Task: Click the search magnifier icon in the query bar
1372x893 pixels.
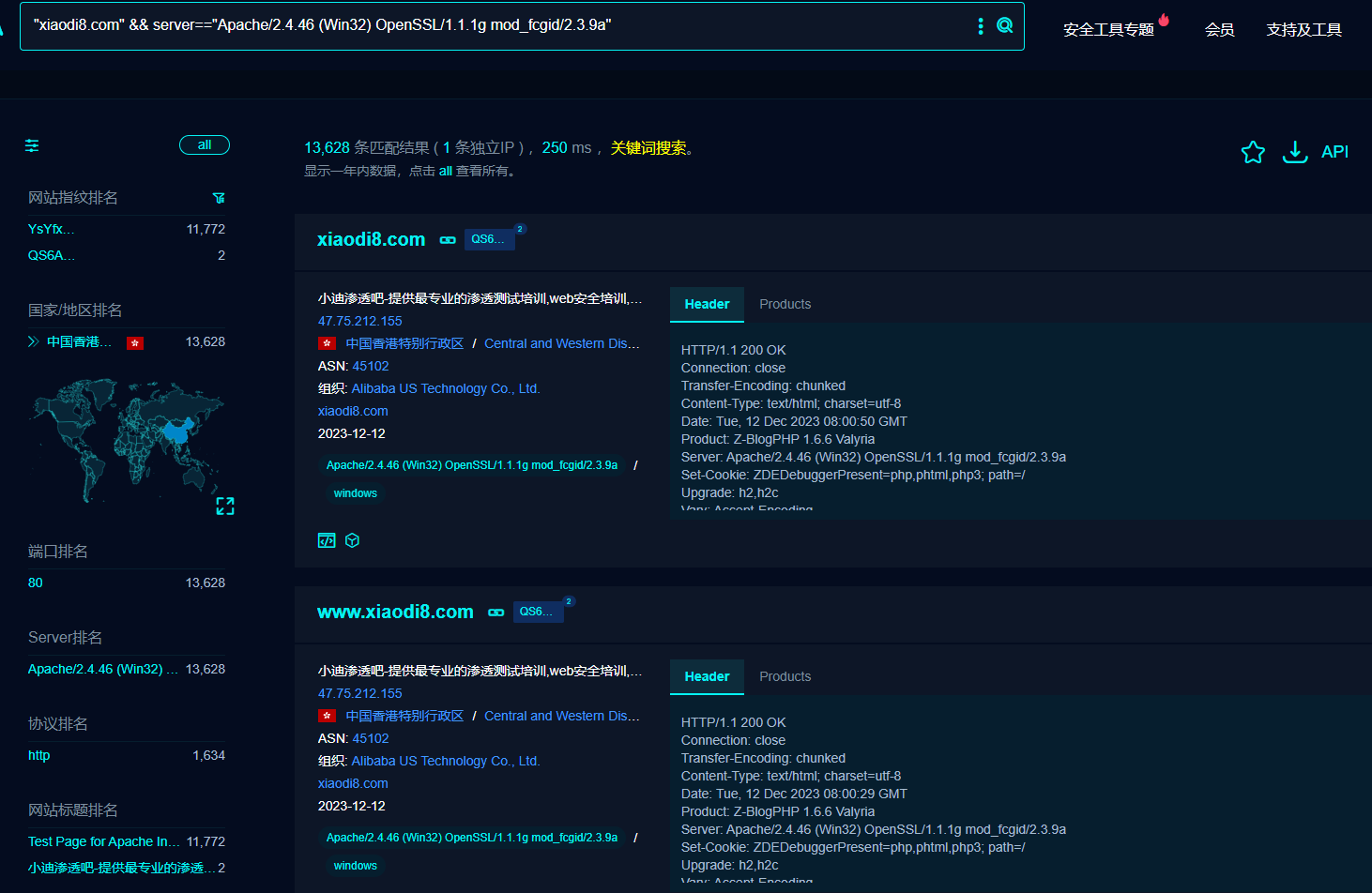Action: (x=1005, y=25)
